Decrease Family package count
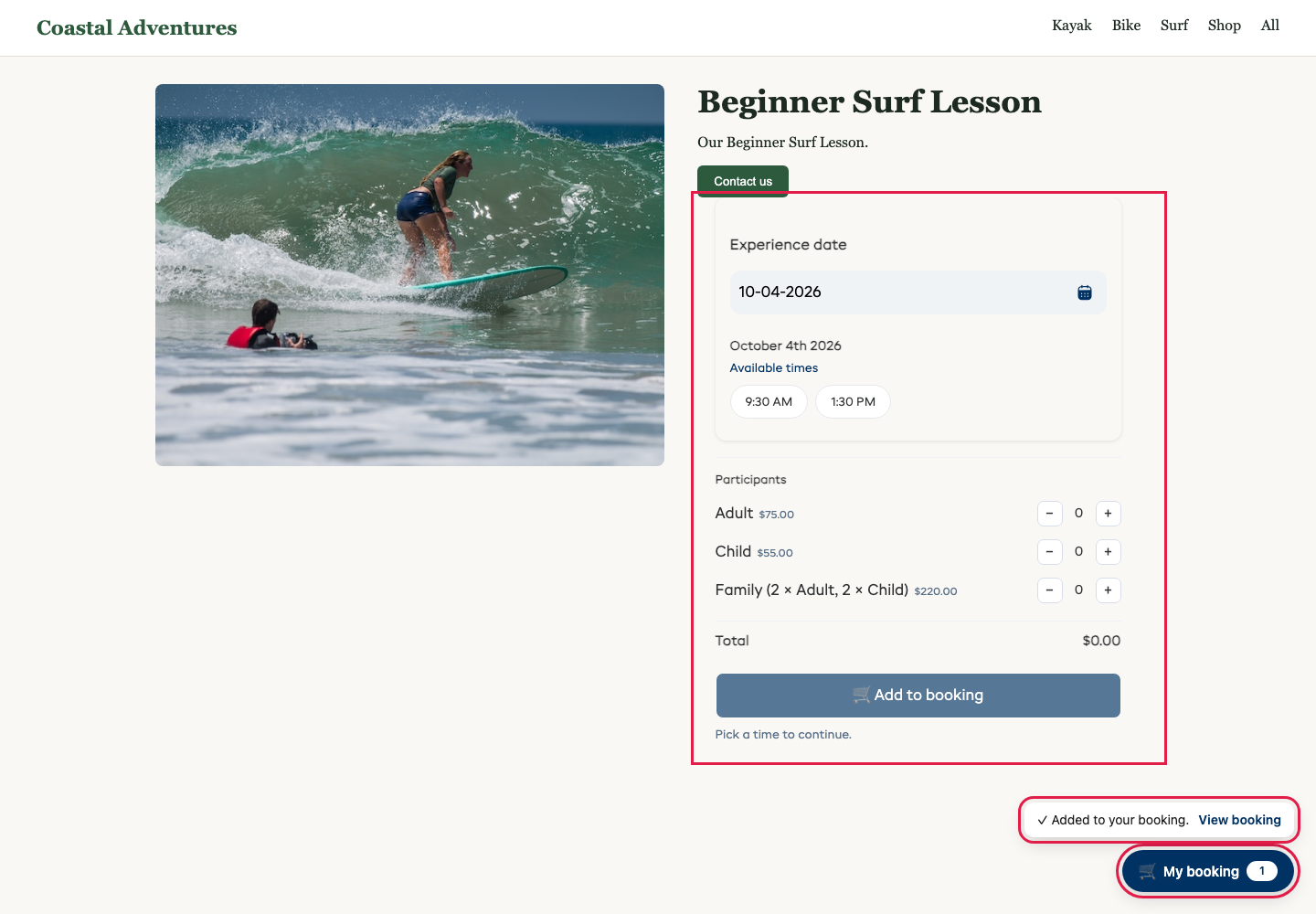 (1049, 590)
